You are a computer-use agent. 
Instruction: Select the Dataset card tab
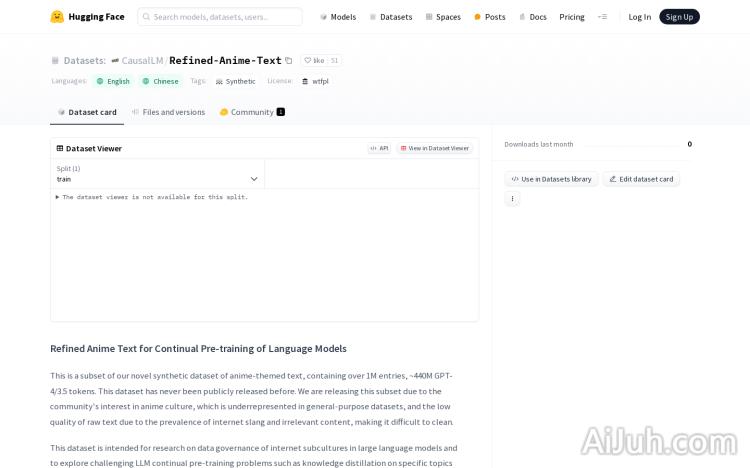[87, 112]
